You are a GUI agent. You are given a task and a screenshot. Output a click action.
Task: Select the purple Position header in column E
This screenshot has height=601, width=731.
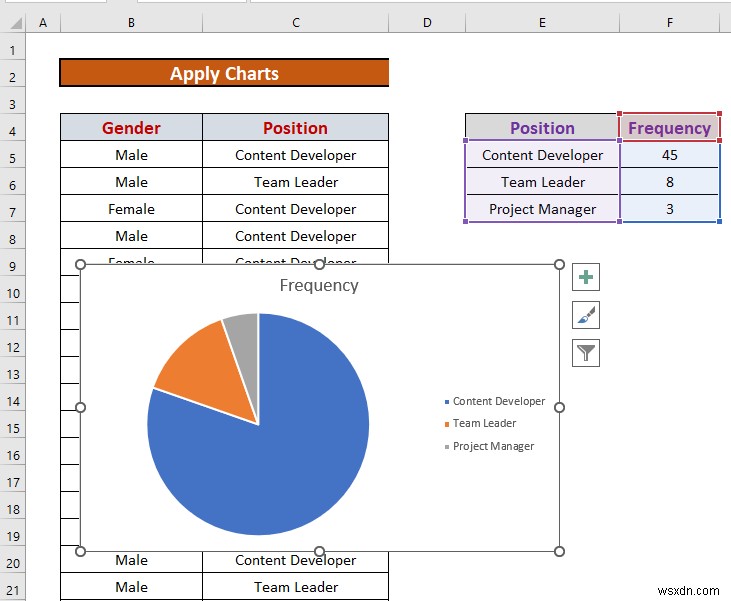[x=542, y=128]
